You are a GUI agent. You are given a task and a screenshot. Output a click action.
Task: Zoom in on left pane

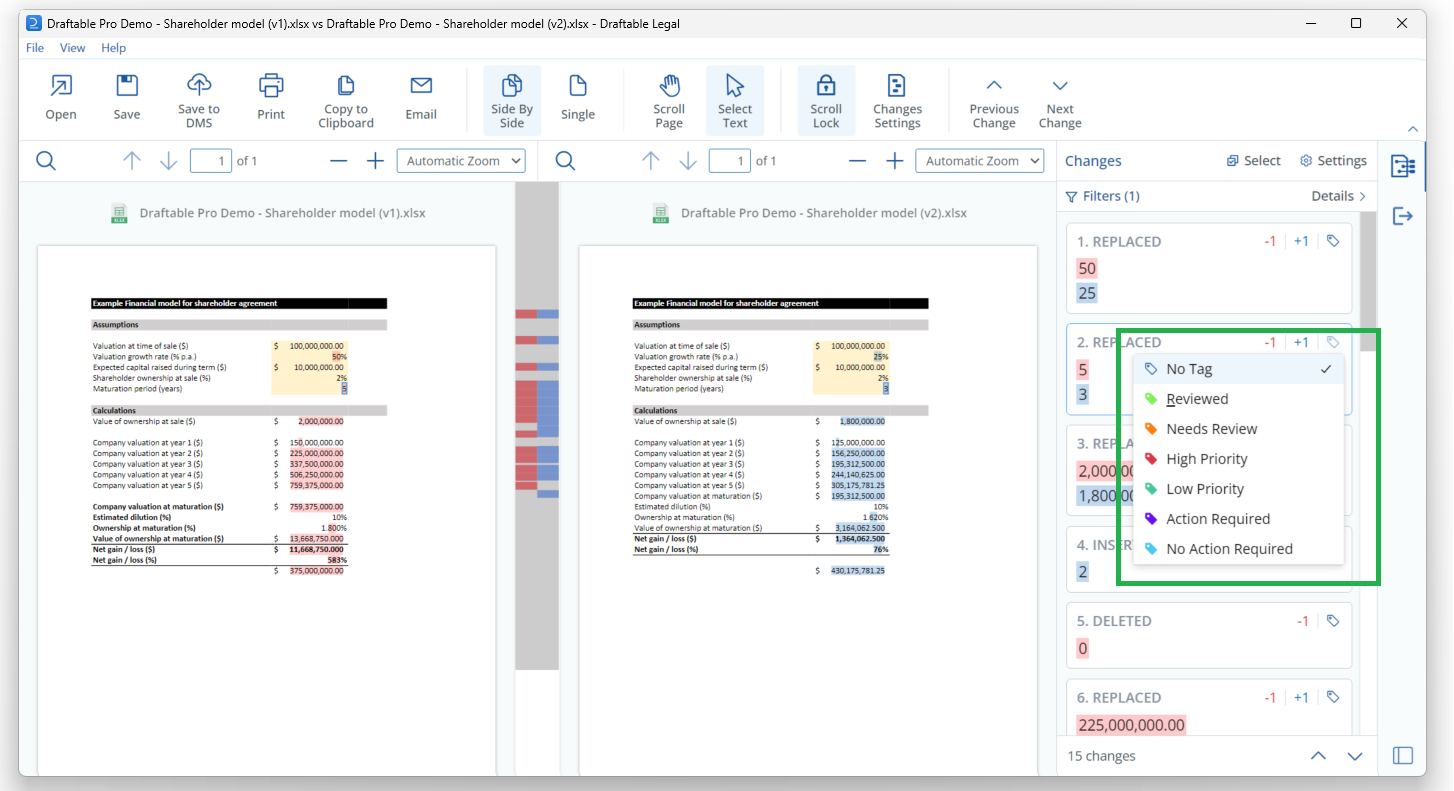375,161
